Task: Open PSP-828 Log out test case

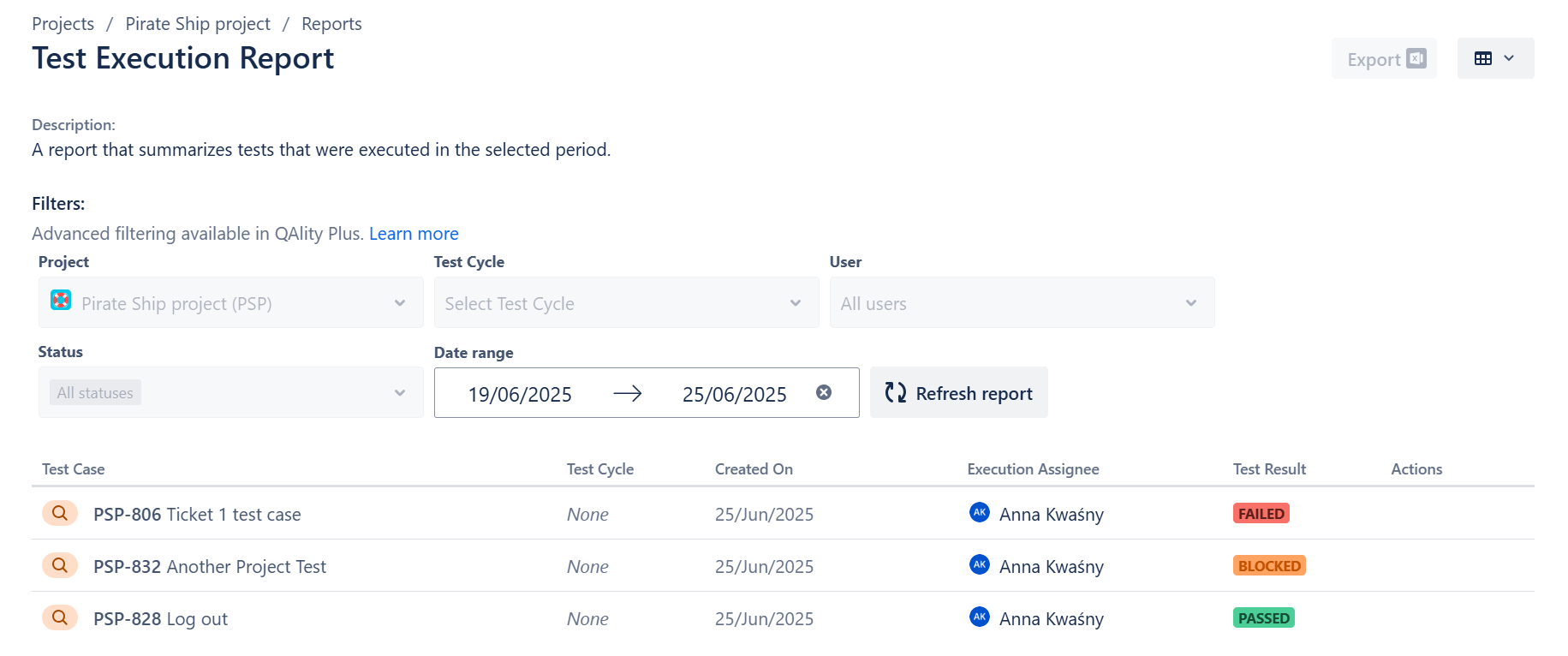Action: pos(160,619)
